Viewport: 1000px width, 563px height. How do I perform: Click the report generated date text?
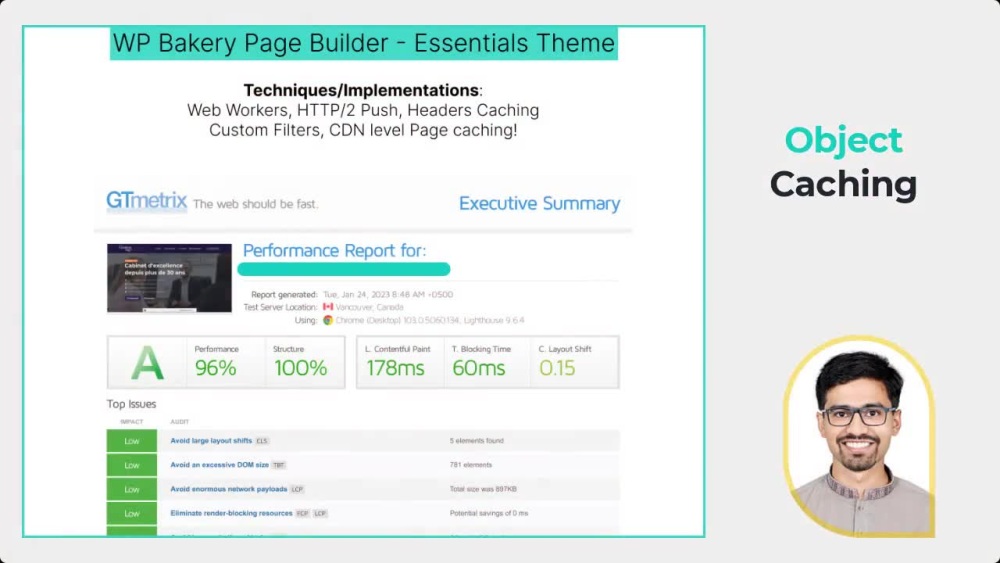[388, 295]
